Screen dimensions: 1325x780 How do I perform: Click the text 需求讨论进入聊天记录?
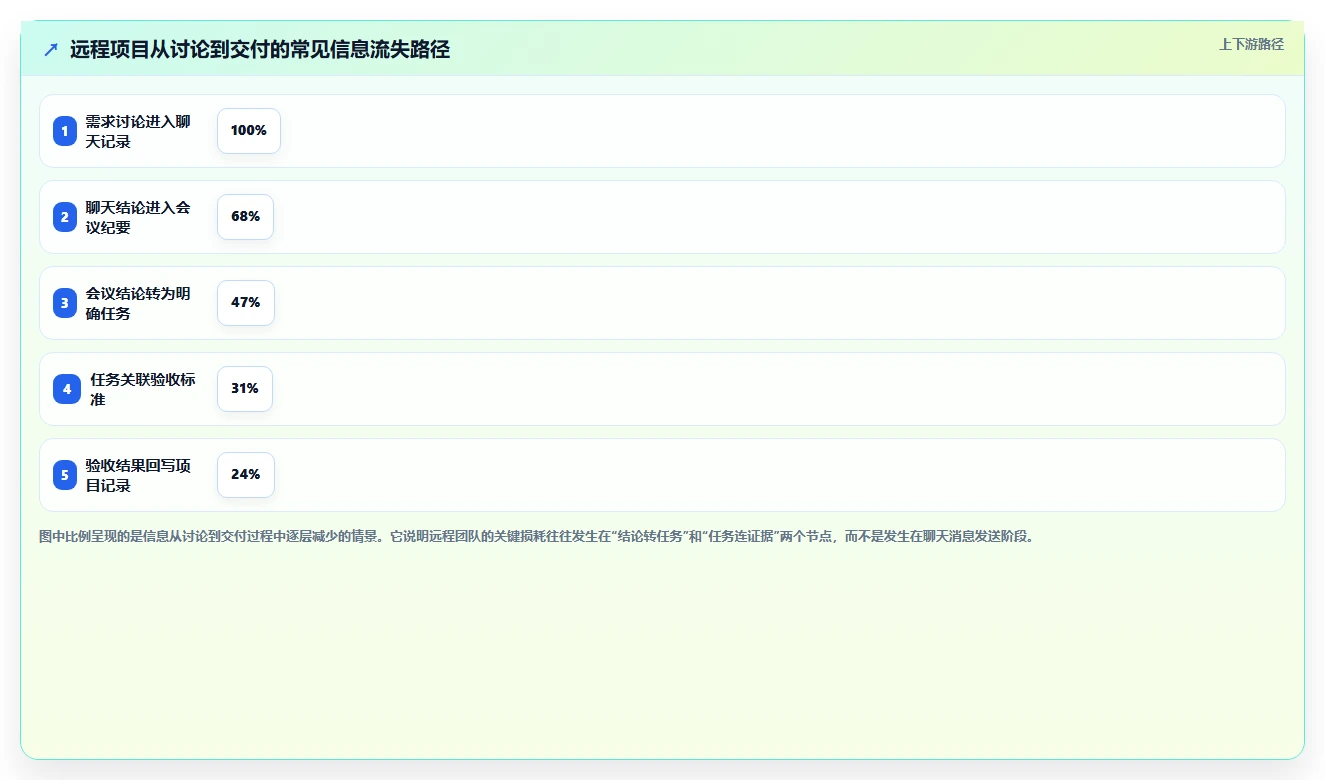coord(138,131)
